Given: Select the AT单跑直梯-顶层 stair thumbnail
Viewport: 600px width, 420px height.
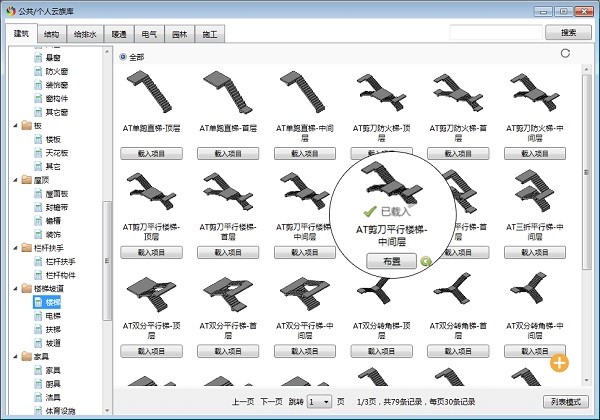Looking at the screenshot, I should [151, 96].
